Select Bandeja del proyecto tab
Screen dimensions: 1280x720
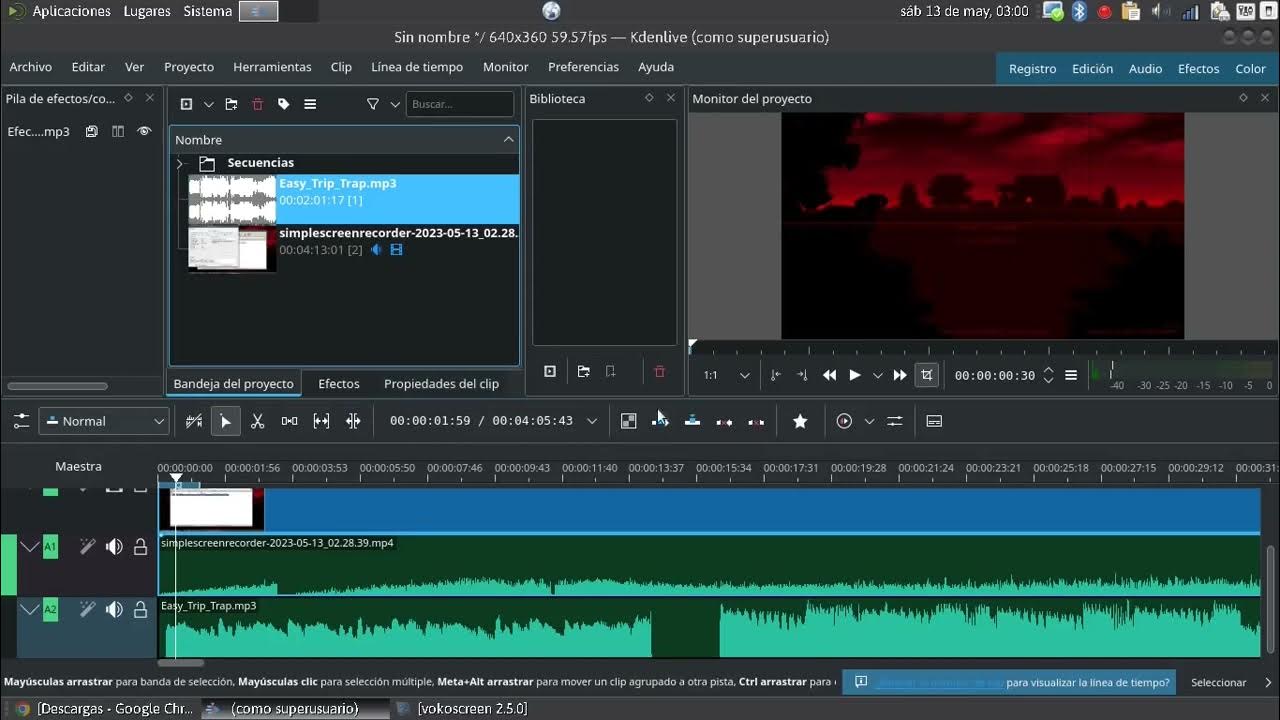pyautogui.click(x=234, y=383)
